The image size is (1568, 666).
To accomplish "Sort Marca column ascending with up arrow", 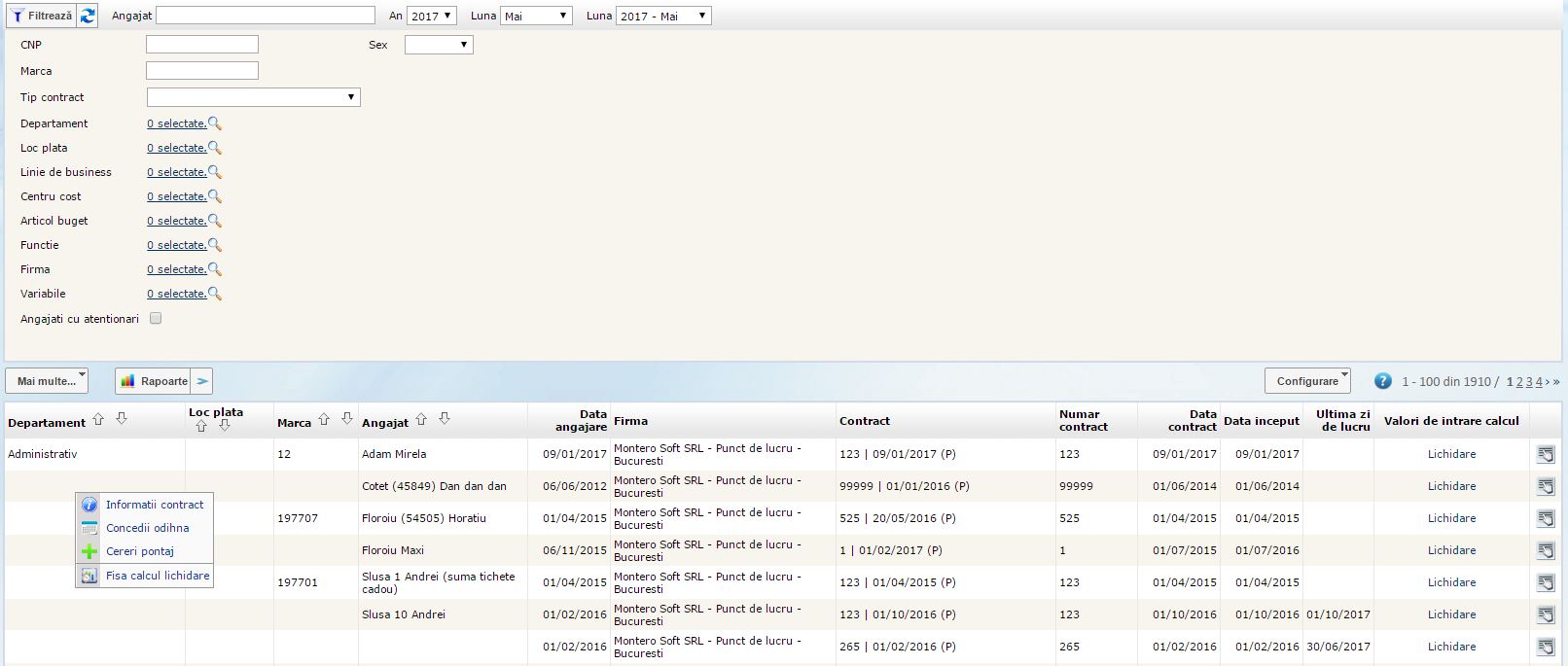I will 324,420.
